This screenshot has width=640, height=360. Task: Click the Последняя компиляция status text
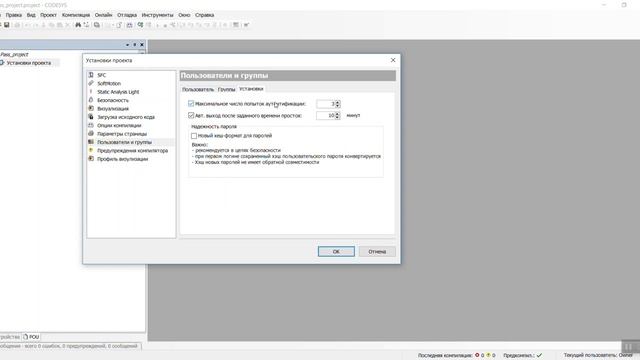pyautogui.click(x=445, y=355)
